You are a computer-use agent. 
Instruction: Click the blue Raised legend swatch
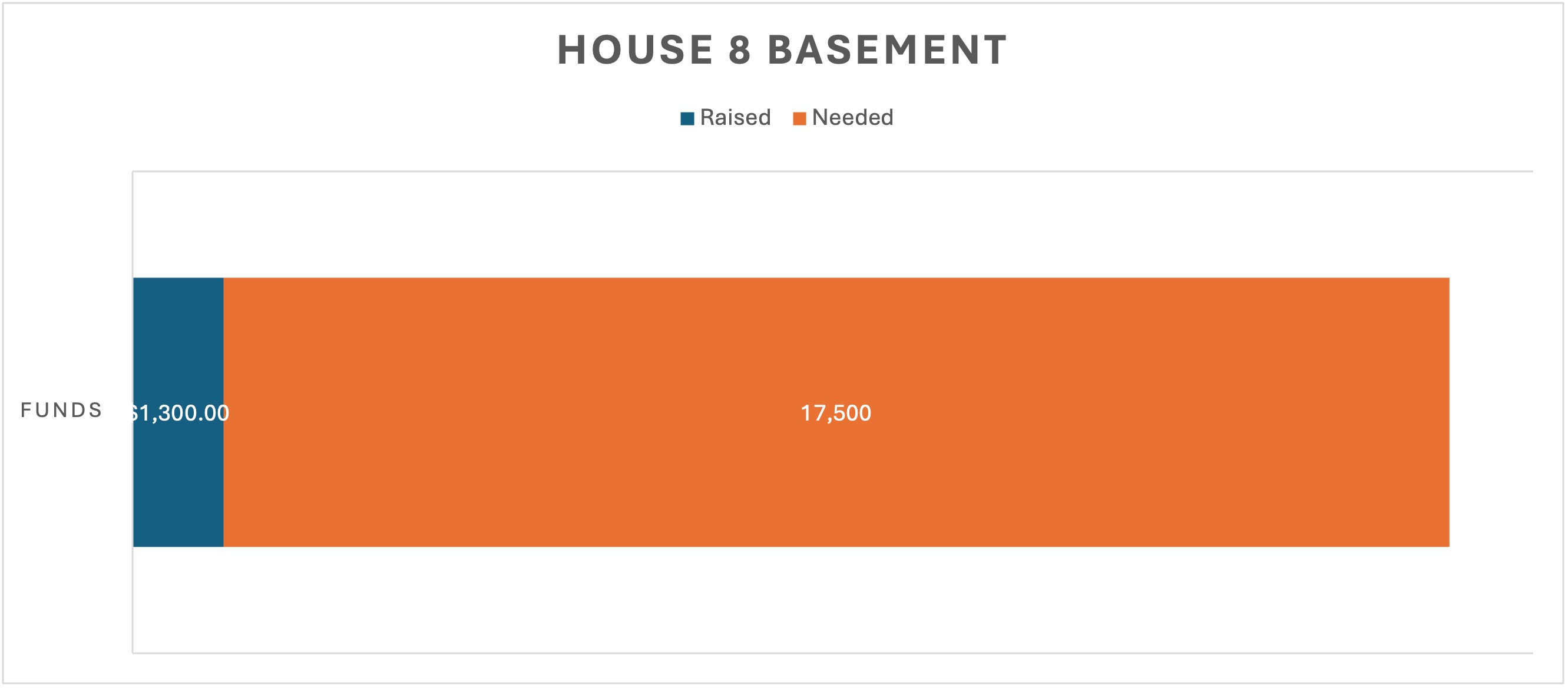[687, 119]
